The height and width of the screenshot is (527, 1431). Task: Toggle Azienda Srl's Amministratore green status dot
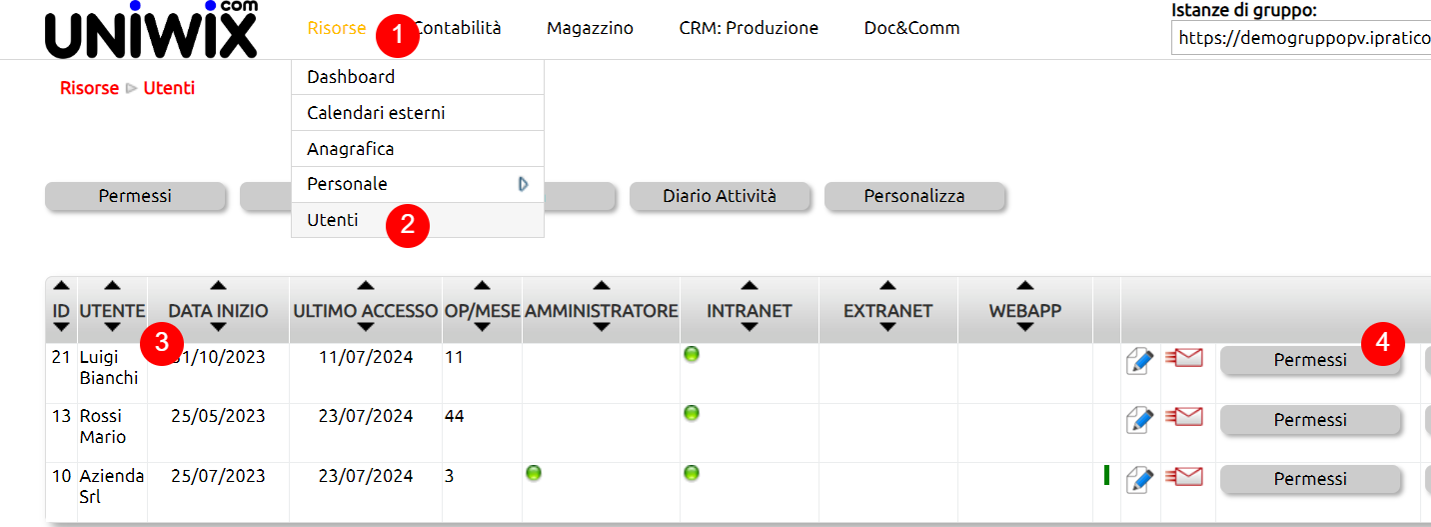pos(533,473)
